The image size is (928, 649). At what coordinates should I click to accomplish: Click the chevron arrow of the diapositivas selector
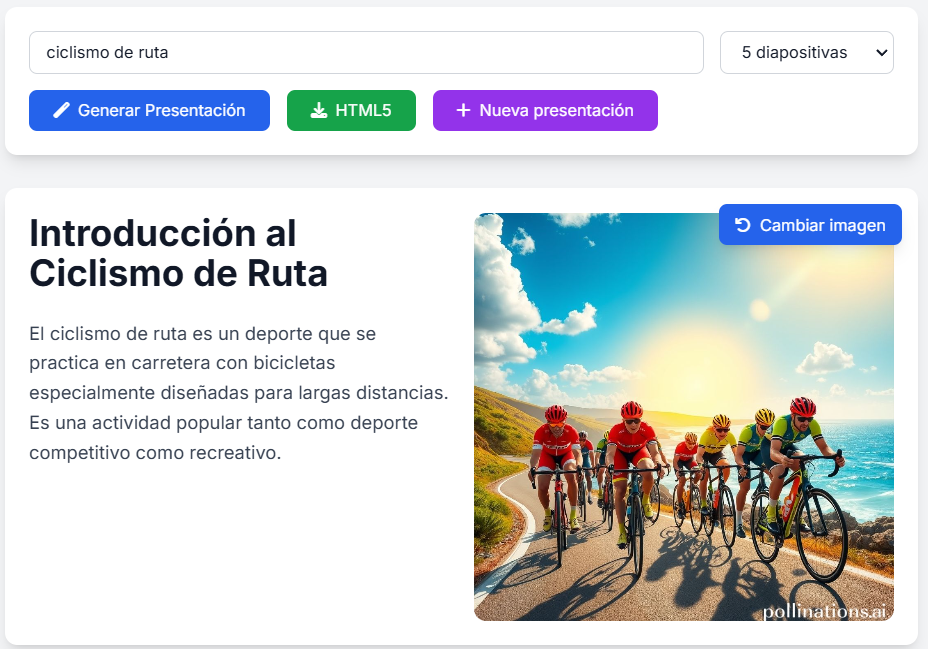point(881,53)
